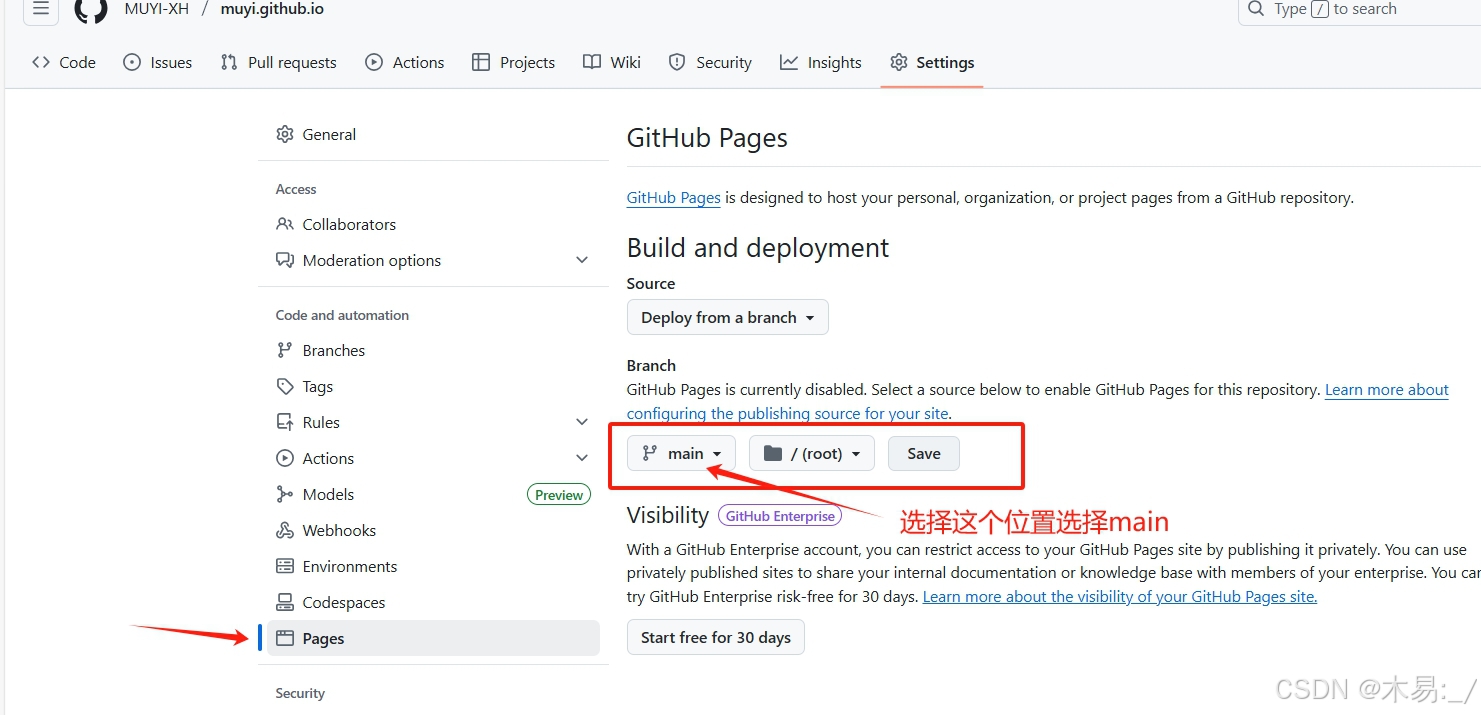The height and width of the screenshot is (715, 1481).
Task: Open General settings in sidebar
Action: coord(433,134)
